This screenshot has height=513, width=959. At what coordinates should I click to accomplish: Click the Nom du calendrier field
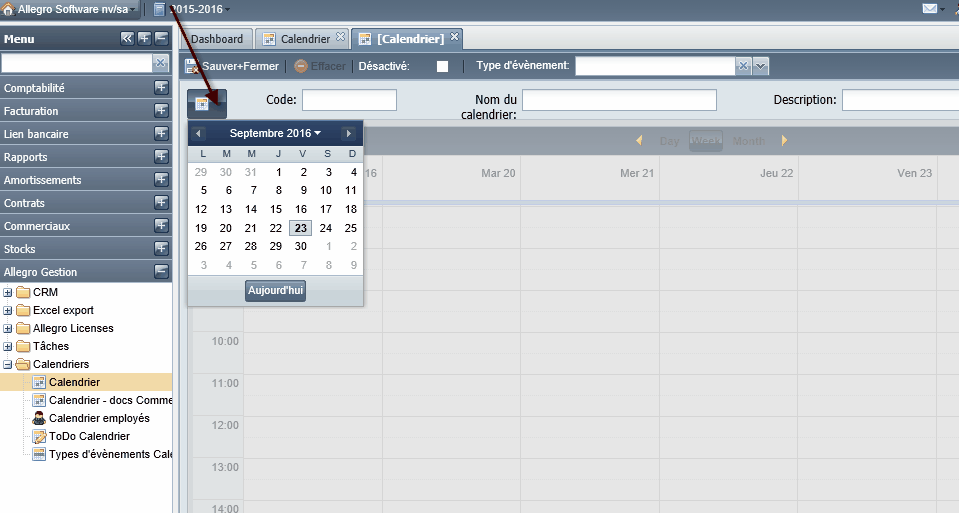(619, 100)
